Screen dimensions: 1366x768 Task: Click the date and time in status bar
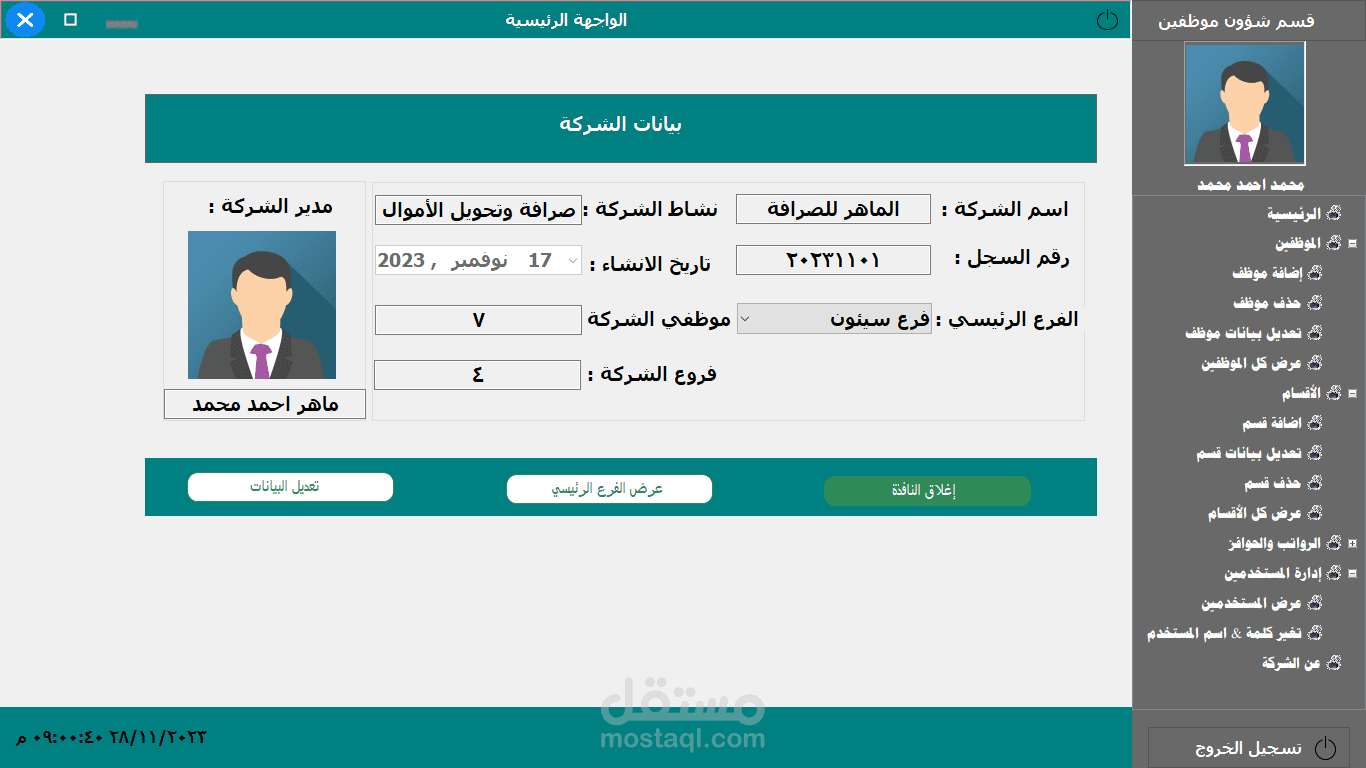(110, 738)
